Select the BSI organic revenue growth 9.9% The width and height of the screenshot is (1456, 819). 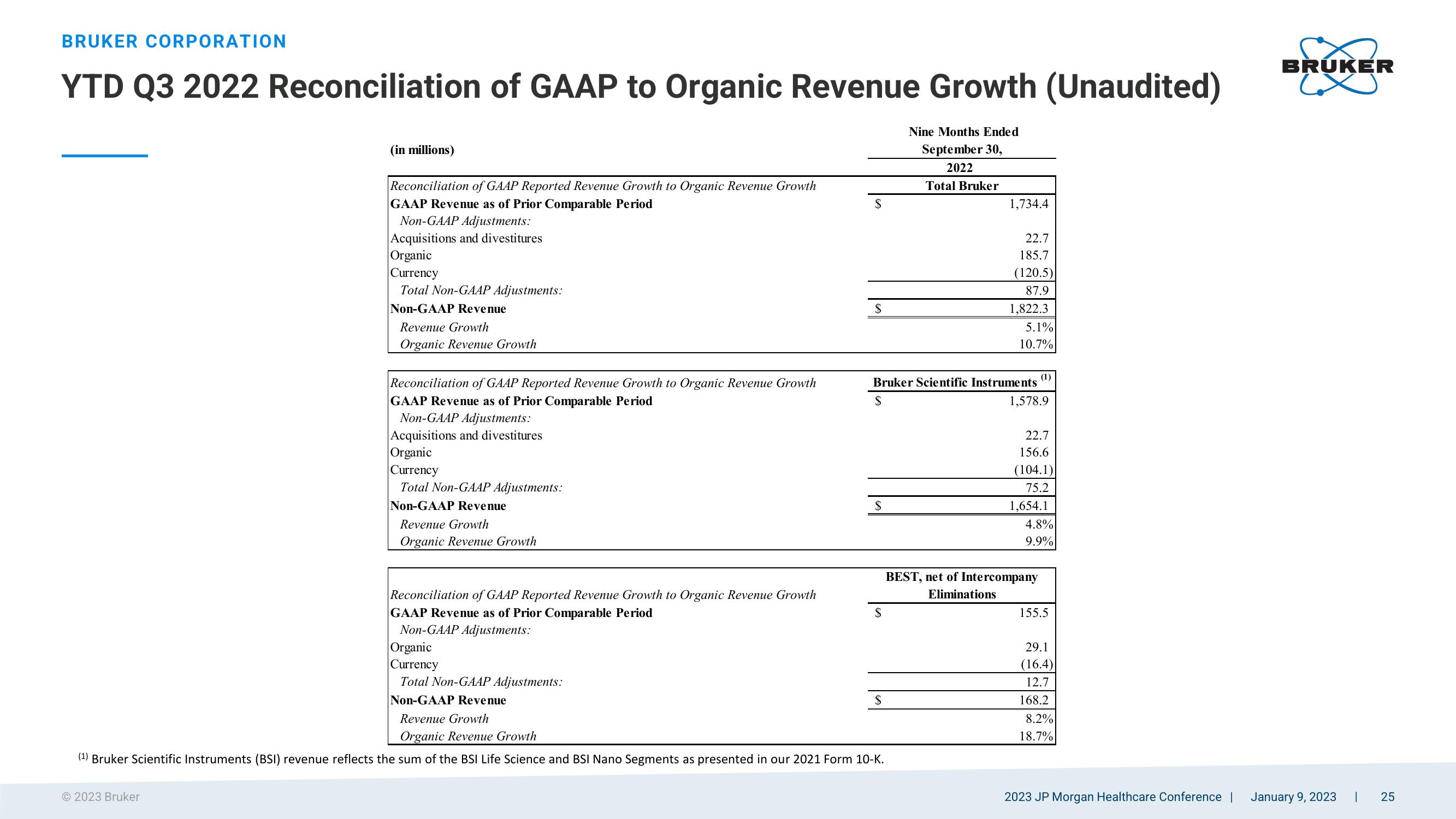[1039, 542]
